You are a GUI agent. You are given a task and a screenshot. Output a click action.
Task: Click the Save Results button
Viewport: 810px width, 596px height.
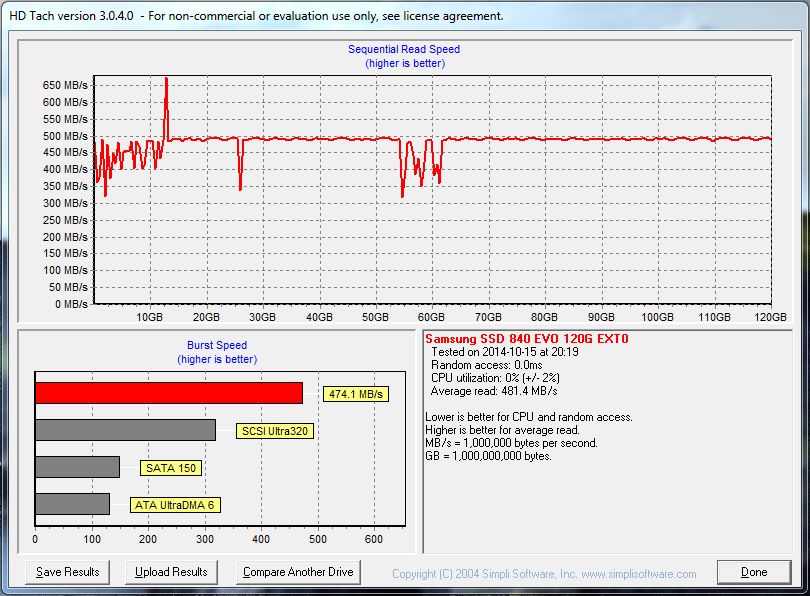[x=67, y=572]
